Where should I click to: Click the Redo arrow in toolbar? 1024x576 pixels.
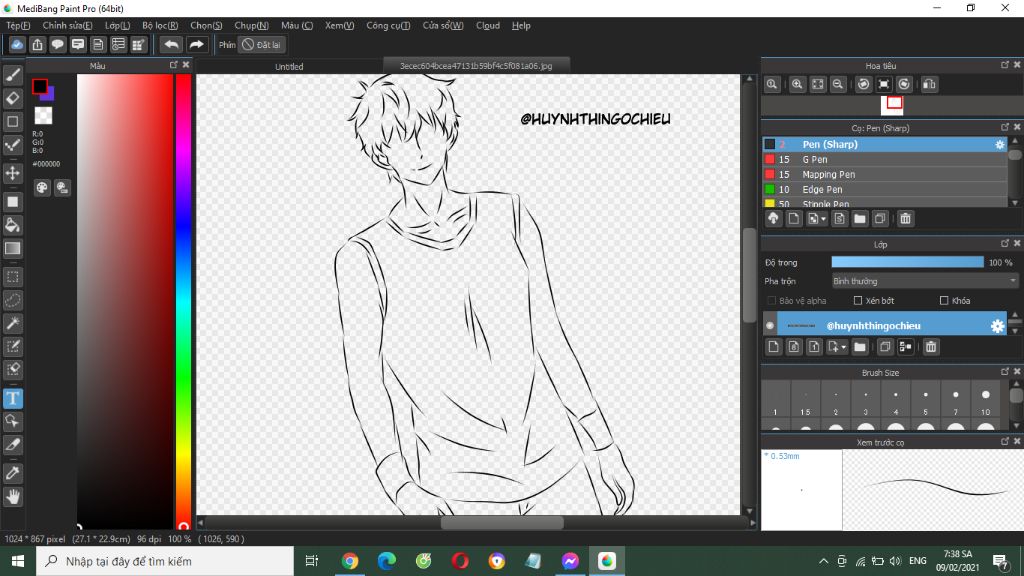coord(196,44)
